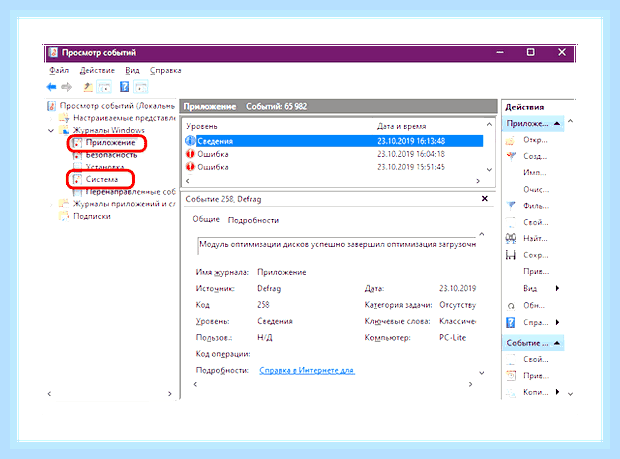Open the Спра... submenu arrow in actions

point(557,322)
